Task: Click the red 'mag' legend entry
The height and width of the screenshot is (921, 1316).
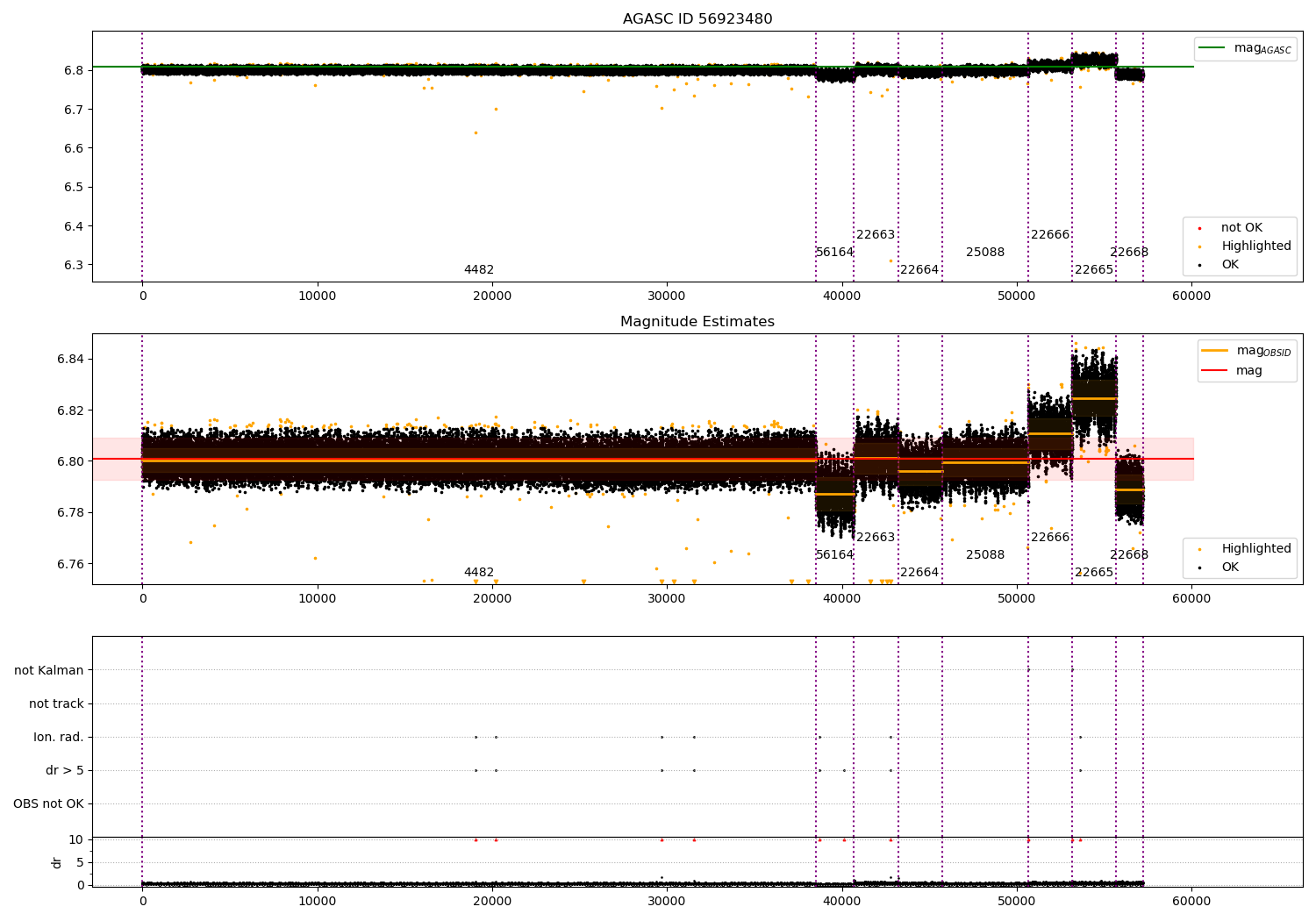Action: pos(1232,371)
